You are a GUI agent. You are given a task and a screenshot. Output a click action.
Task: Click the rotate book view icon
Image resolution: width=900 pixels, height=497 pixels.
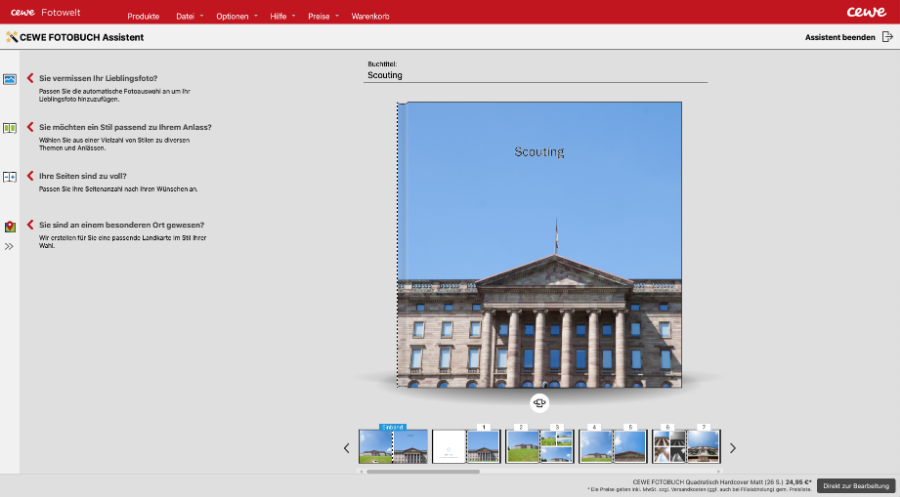pos(540,403)
